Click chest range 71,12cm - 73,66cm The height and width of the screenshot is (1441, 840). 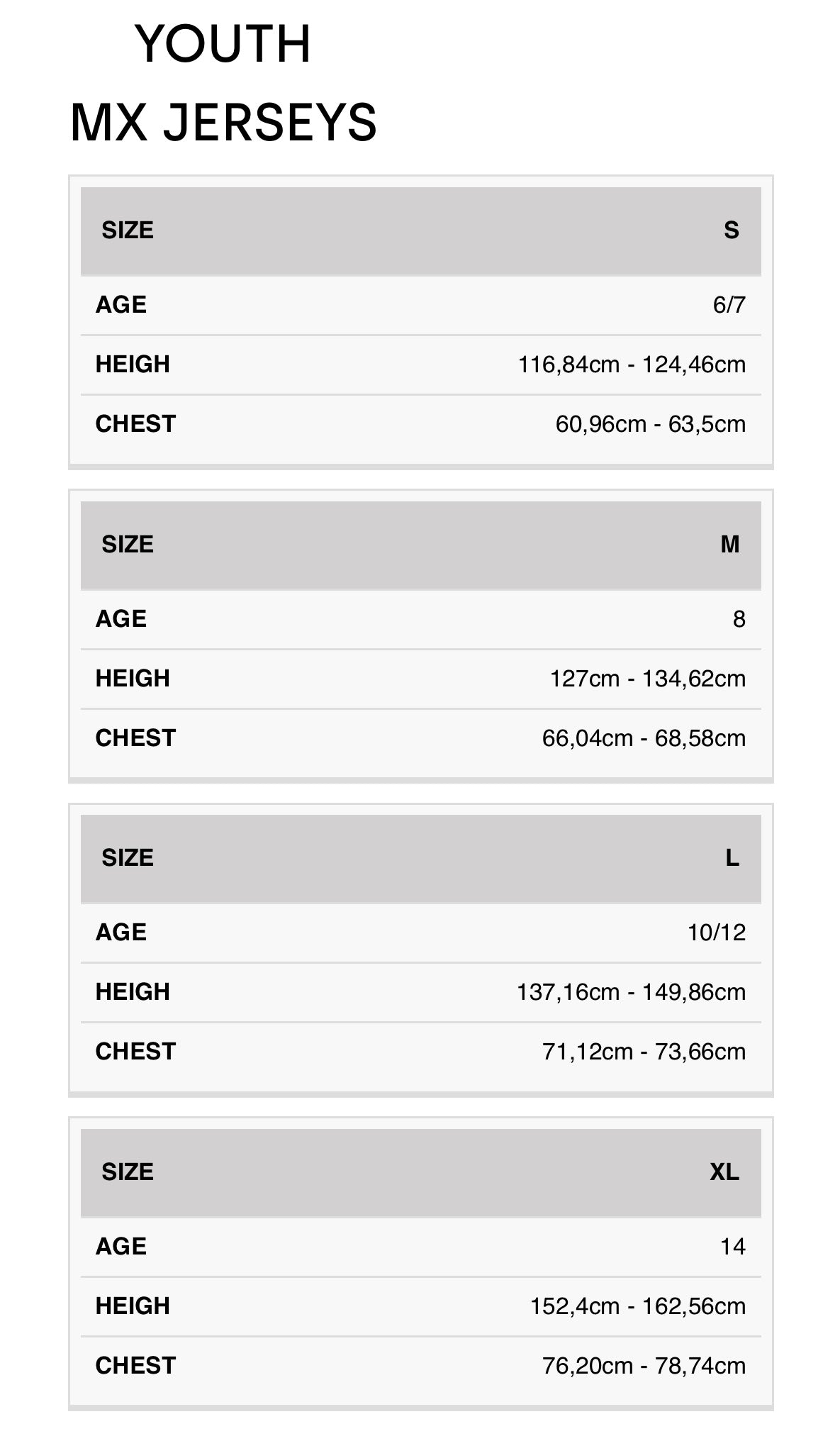point(644,1052)
